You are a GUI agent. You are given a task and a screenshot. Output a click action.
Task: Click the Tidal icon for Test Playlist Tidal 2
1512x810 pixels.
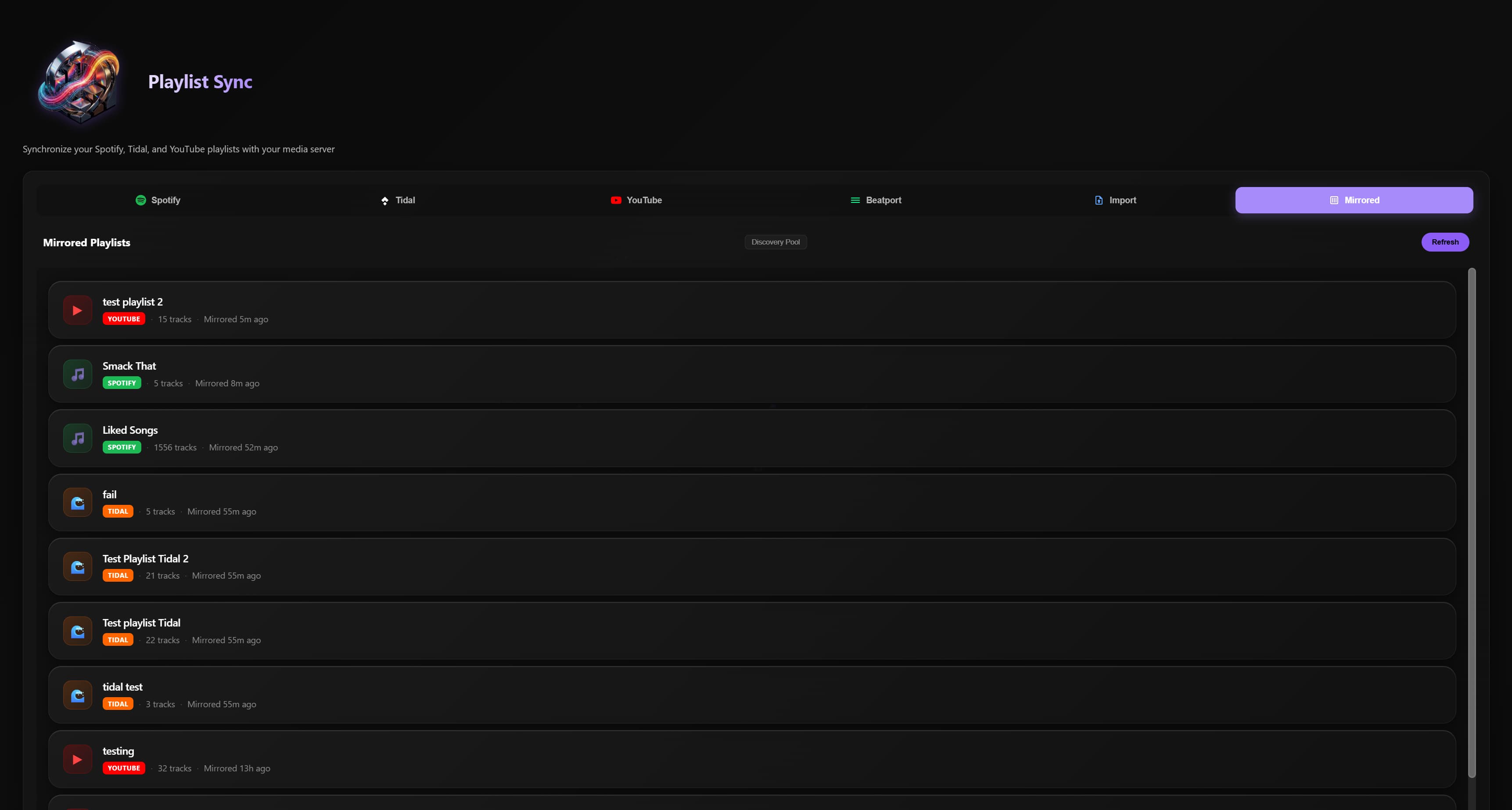(78, 566)
